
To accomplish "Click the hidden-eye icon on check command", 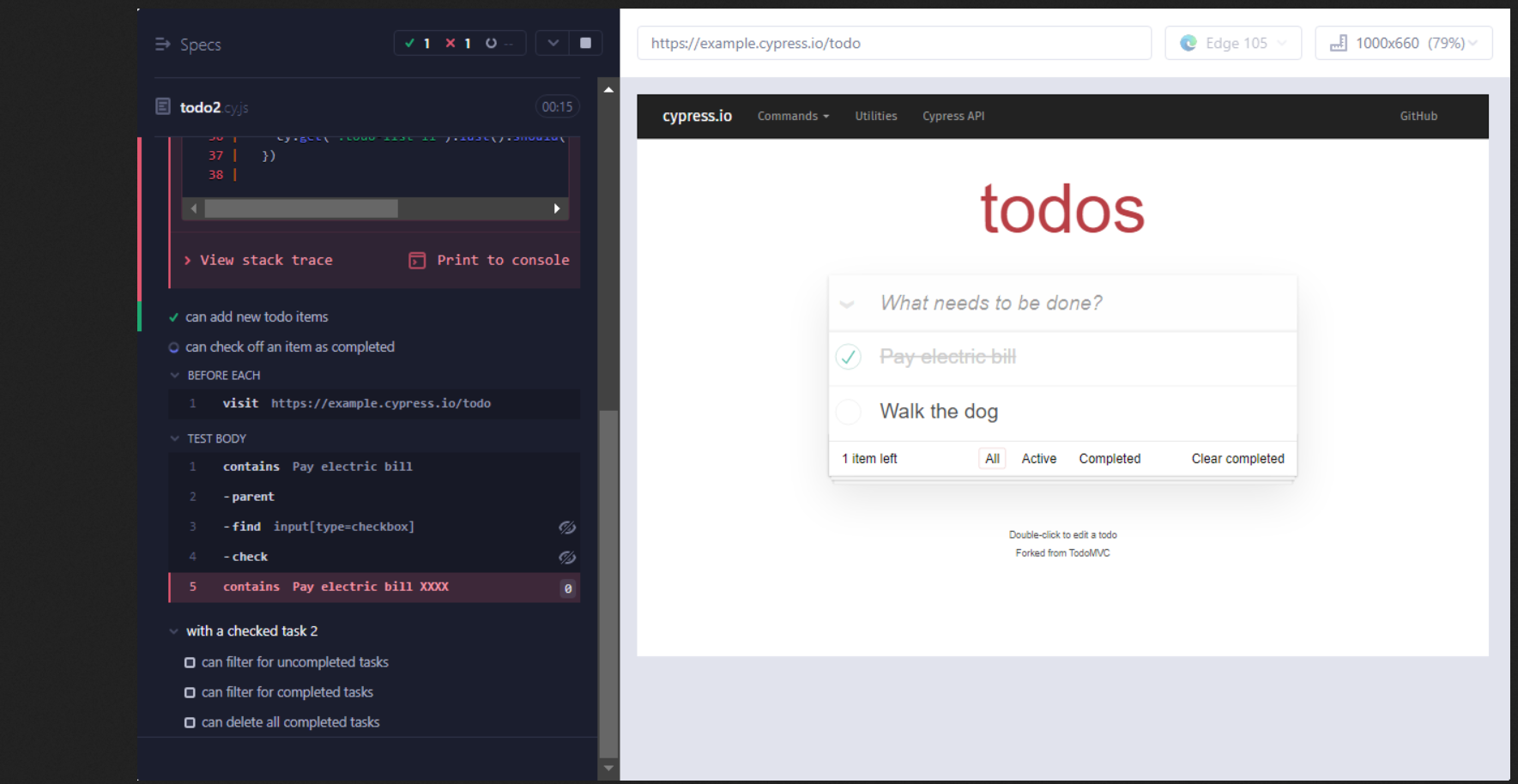I will point(567,558).
